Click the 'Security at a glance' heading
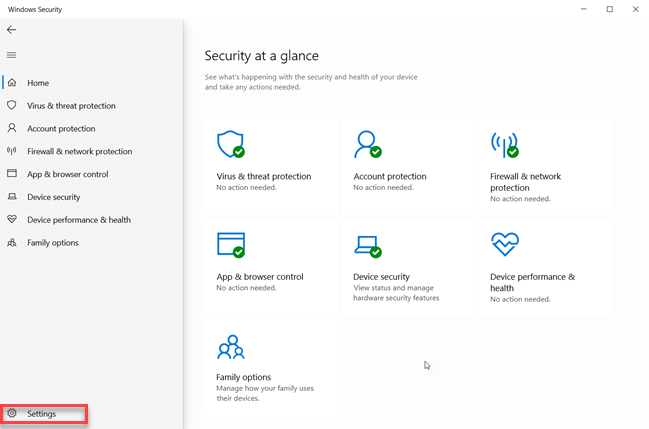The width and height of the screenshot is (649, 429). pyautogui.click(x=262, y=55)
